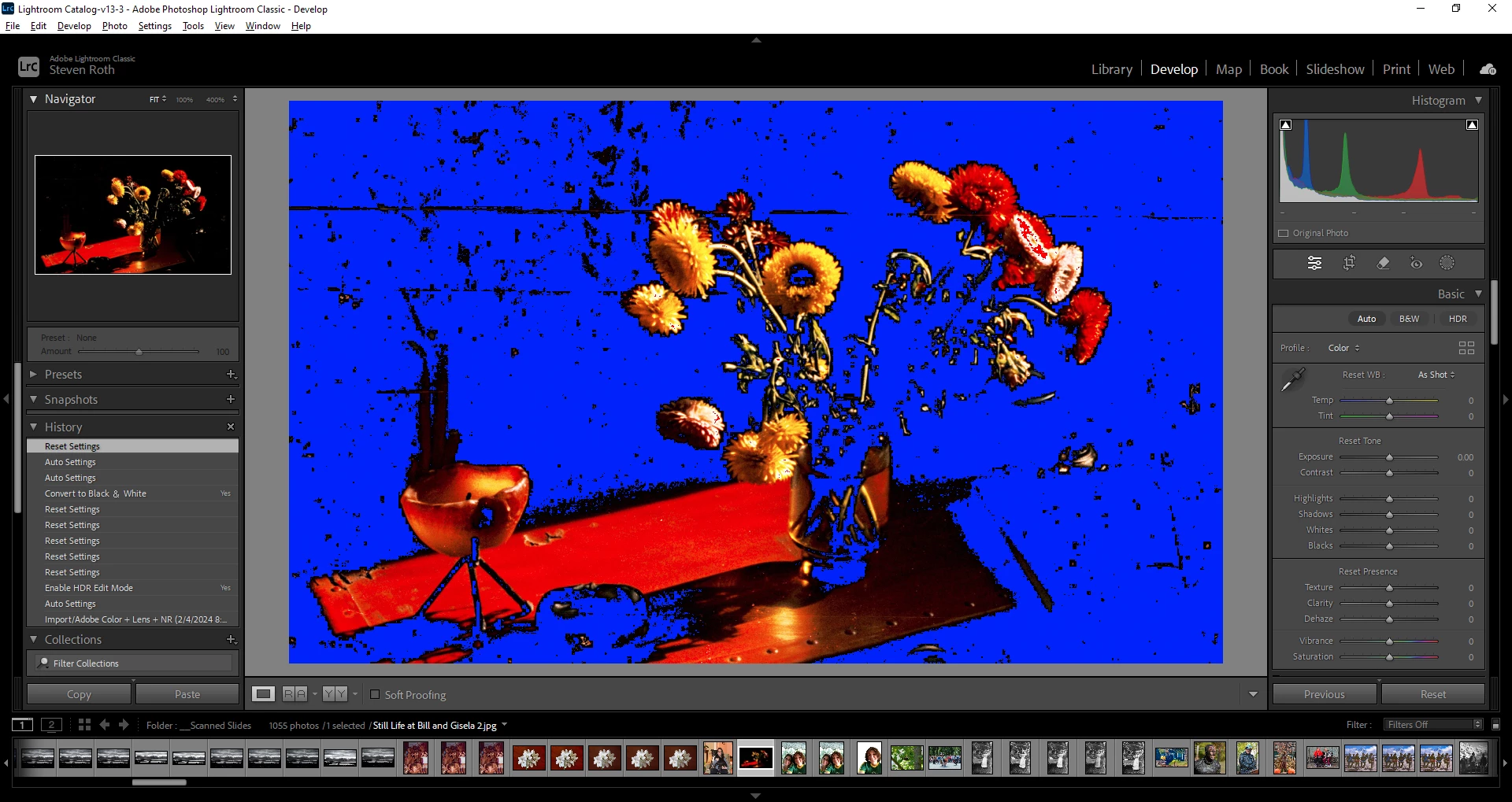Open the cloud sync status icon
The height and width of the screenshot is (802, 1512).
point(1488,69)
